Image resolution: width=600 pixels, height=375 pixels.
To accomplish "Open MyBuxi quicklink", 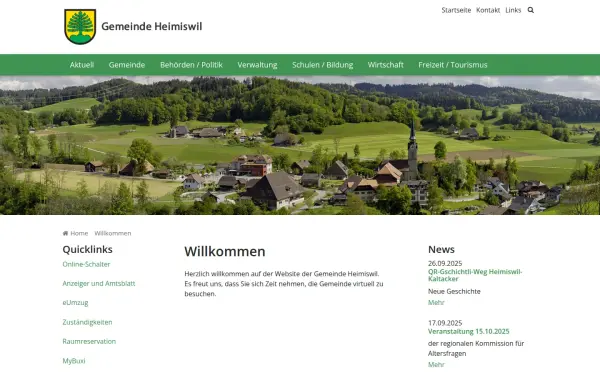I will tap(74, 361).
